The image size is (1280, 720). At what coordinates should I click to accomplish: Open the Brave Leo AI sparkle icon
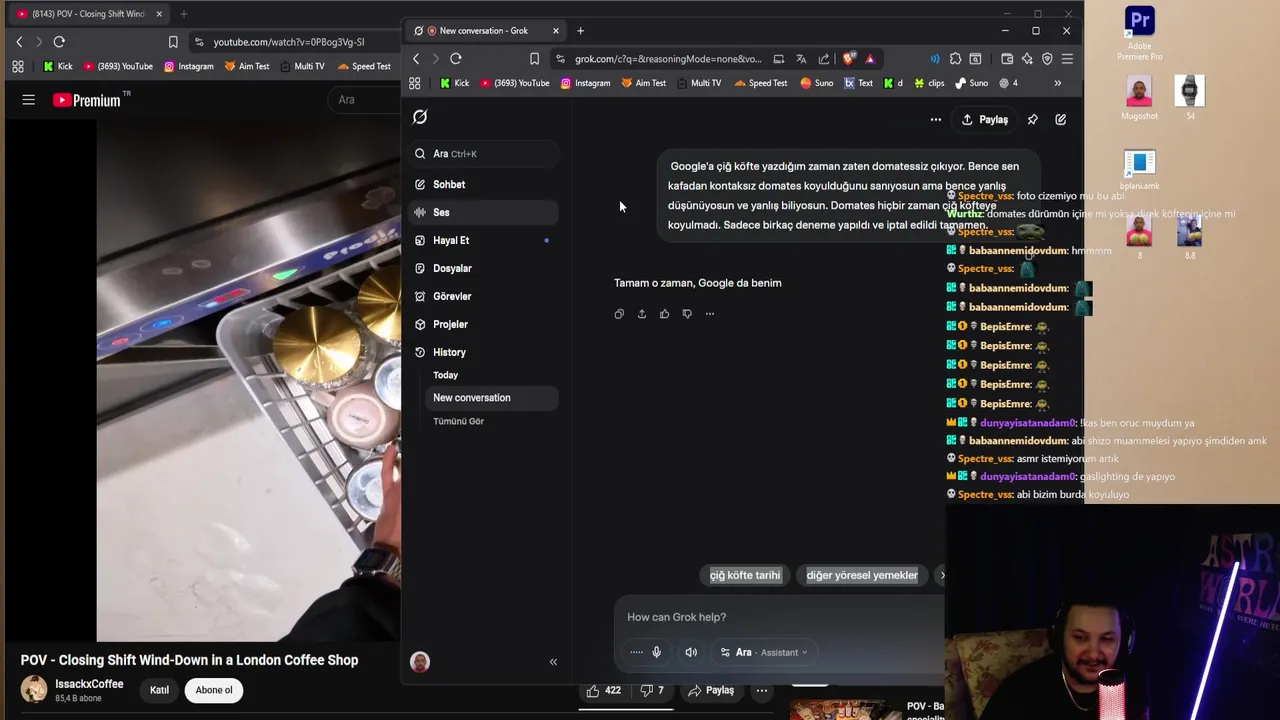(1027, 59)
